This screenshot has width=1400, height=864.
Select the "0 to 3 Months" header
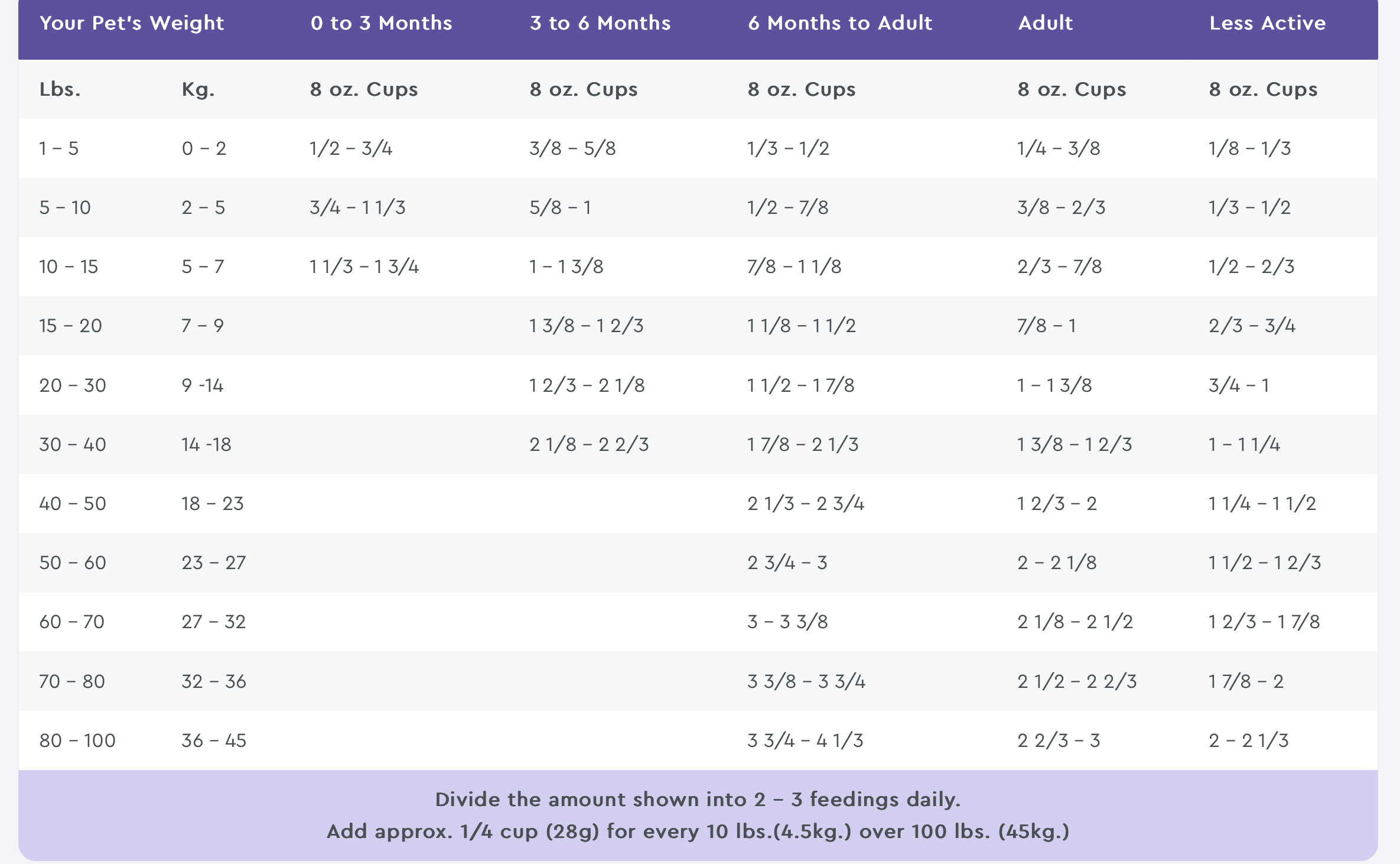pyautogui.click(x=381, y=23)
